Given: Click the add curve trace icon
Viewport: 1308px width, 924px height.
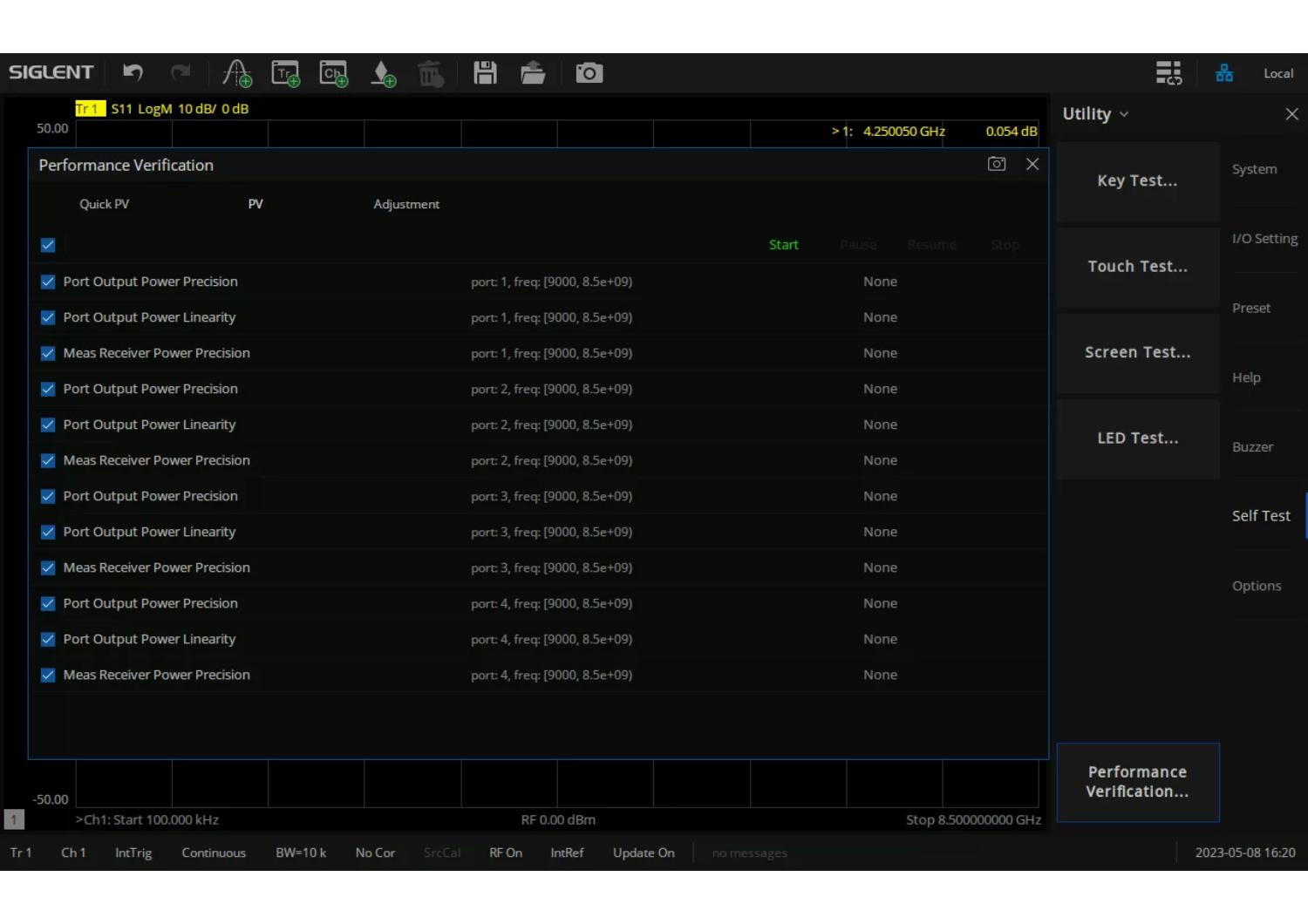Looking at the screenshot, I should pos(236,73).
